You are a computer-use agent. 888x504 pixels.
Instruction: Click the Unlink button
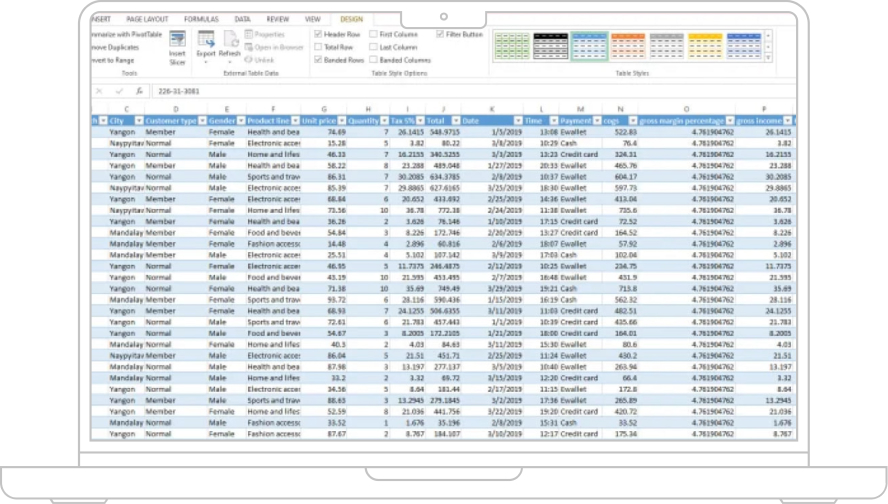(265, 60)
